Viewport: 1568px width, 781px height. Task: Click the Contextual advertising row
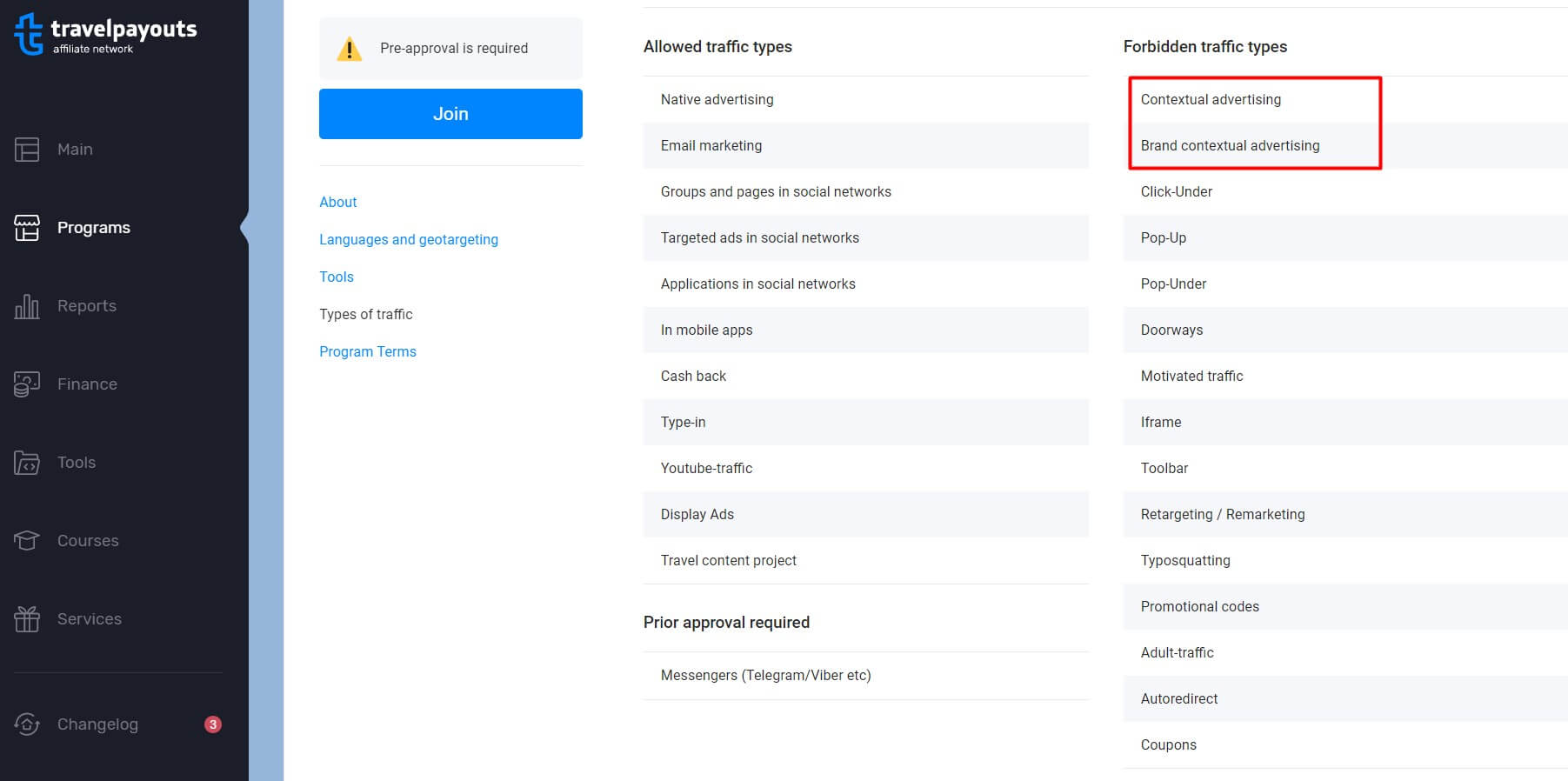[x=1211, y=99]
